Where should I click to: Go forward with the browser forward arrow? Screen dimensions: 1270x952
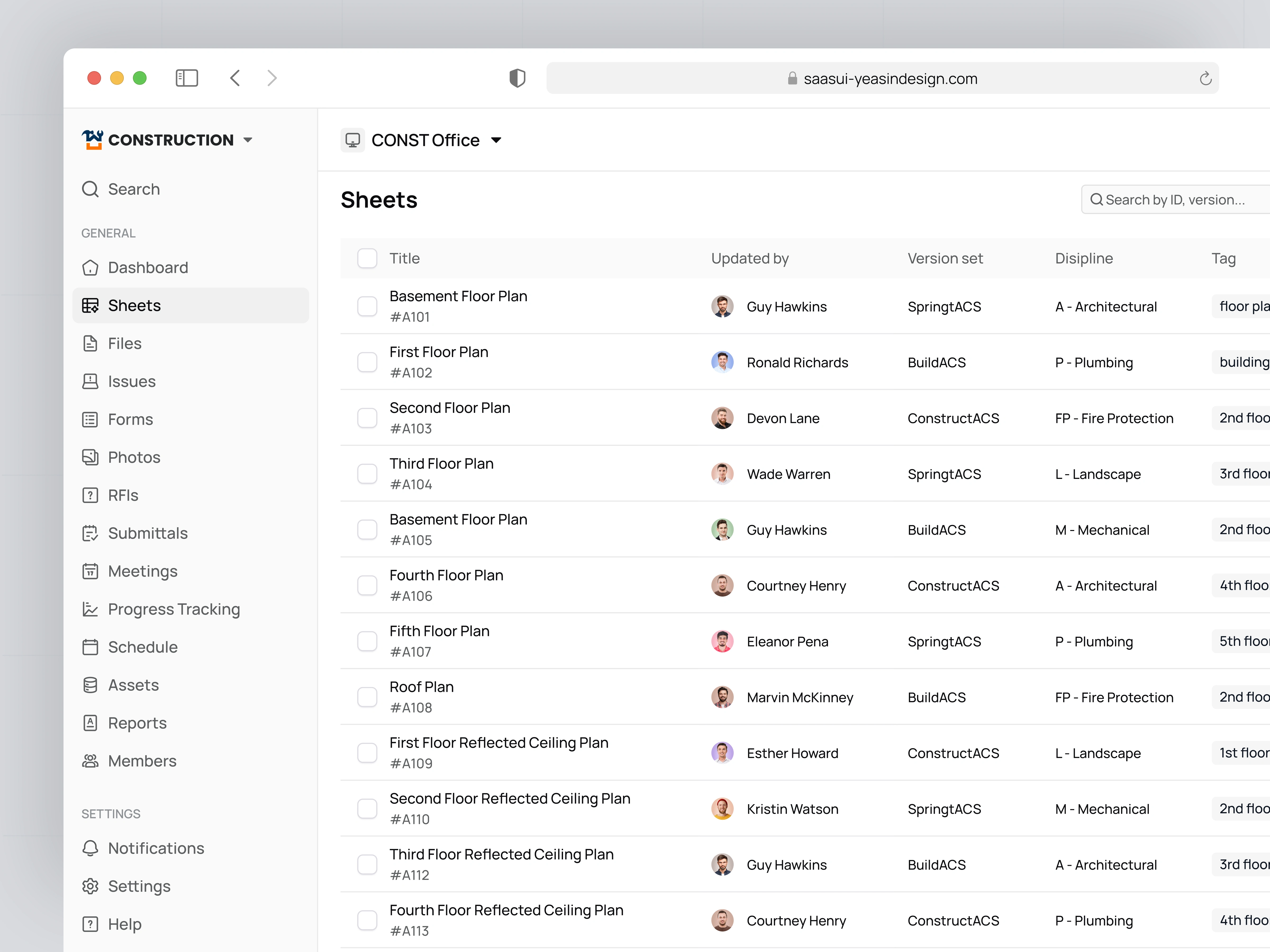click(x=272, y=78)
